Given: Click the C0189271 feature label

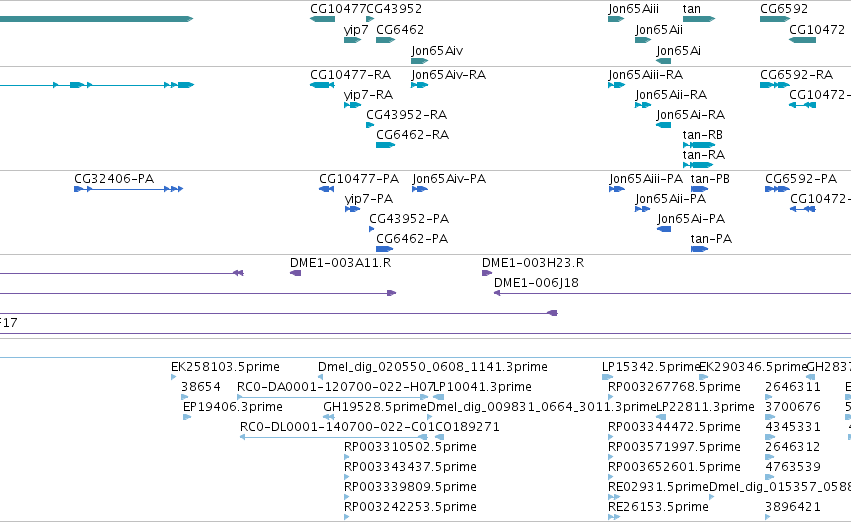Looking at the screenshot, I should 467,427.
